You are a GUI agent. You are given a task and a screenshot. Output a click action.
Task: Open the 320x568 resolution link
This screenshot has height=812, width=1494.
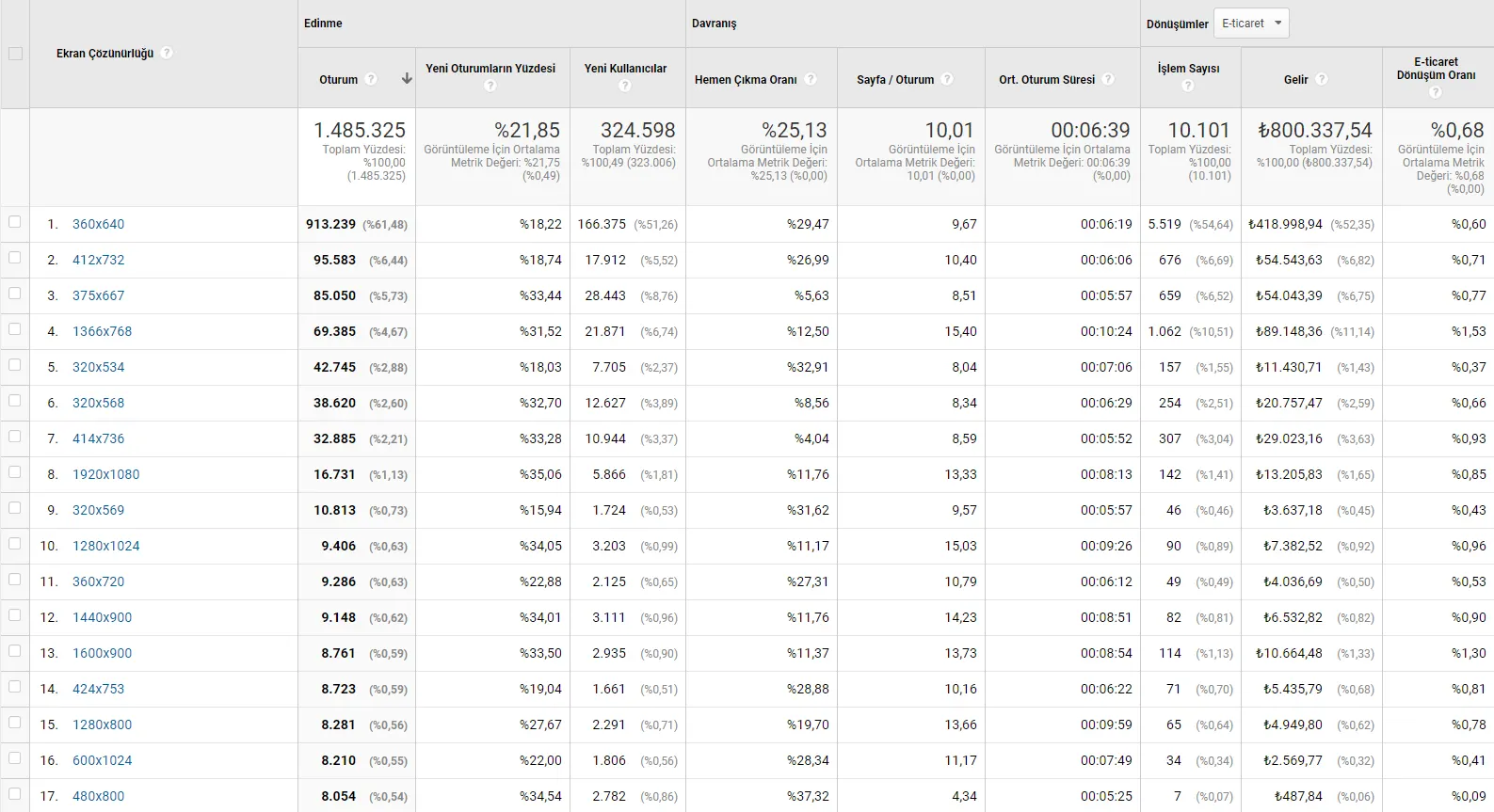pos(99,403)
